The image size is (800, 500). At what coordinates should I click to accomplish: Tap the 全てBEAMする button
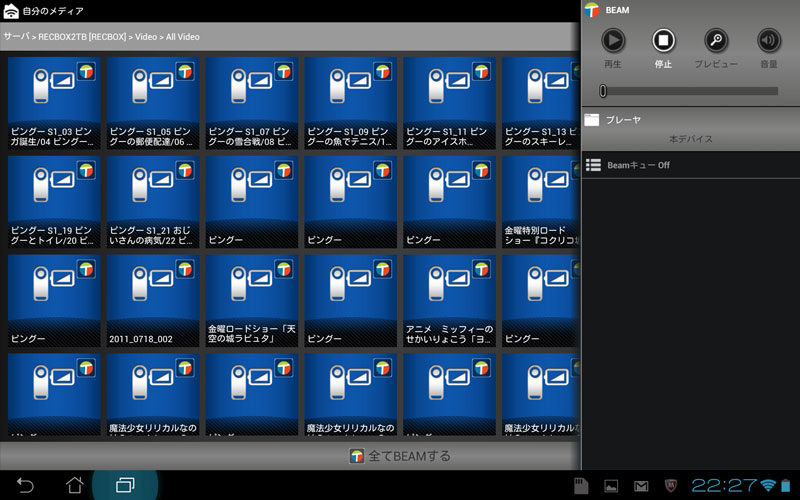click(400, 456)
